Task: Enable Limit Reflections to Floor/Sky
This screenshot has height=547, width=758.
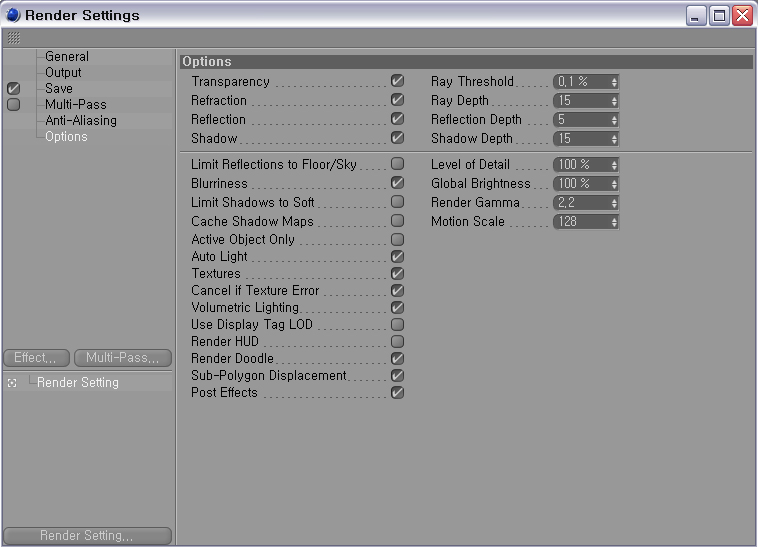Action: (x=397, y=163)
